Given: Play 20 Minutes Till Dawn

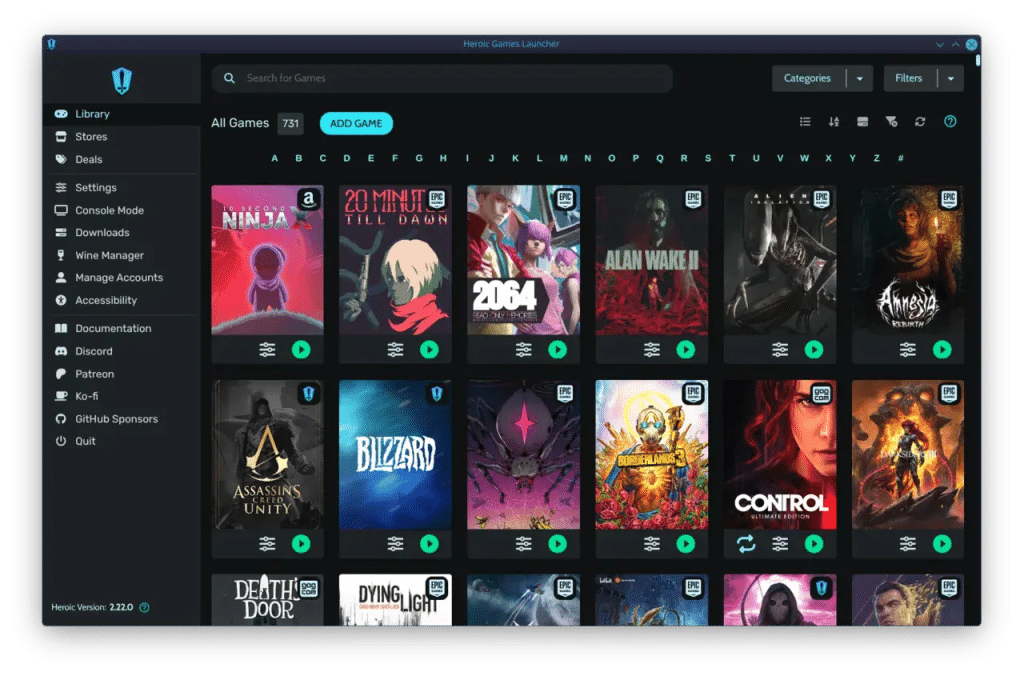Looking at the screenshot, I should pyautogui.click(x=429, y=349).
